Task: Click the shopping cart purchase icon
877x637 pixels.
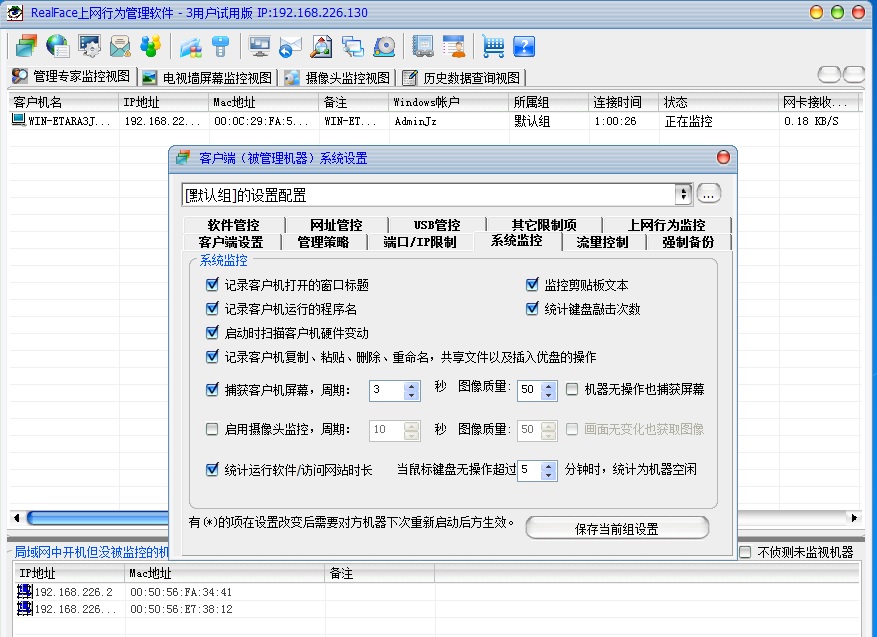Action: point(493,46)
